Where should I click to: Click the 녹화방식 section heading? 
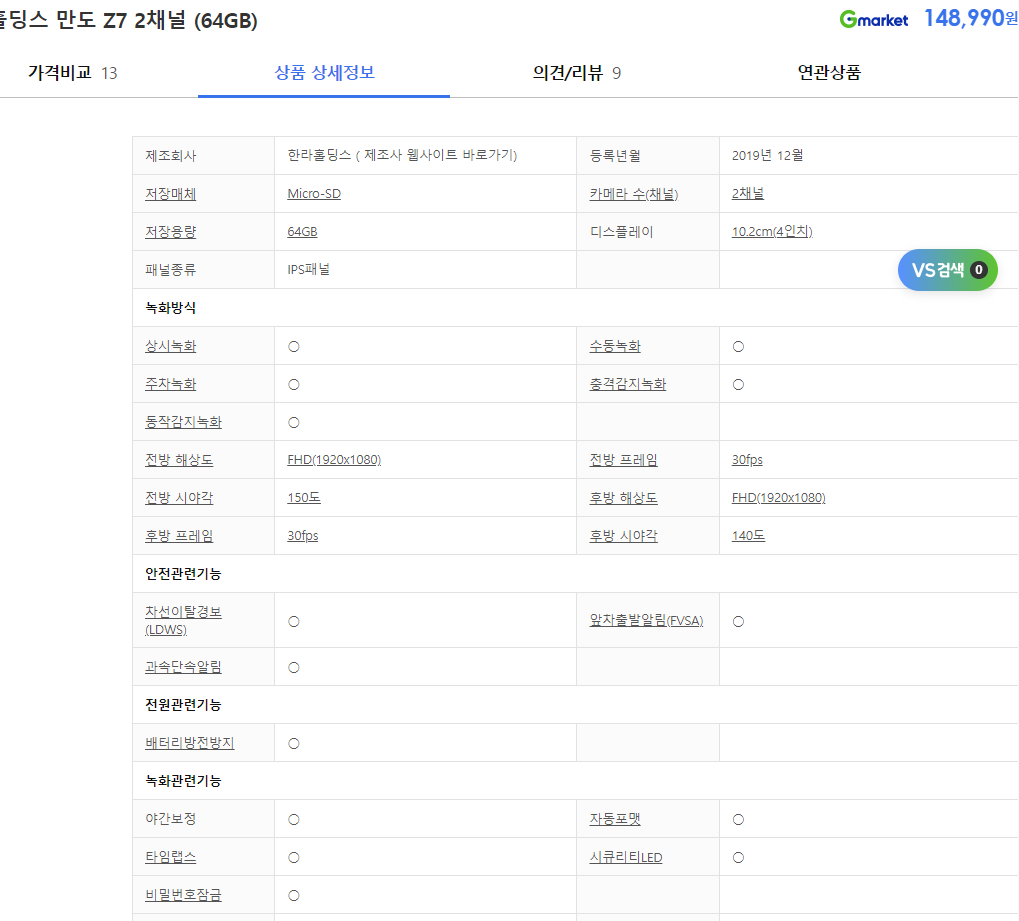(170, 307)
